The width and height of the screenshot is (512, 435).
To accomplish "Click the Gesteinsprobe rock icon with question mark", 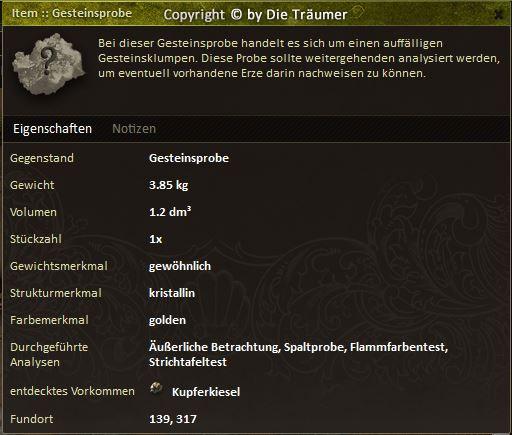I will coord(48,64).
